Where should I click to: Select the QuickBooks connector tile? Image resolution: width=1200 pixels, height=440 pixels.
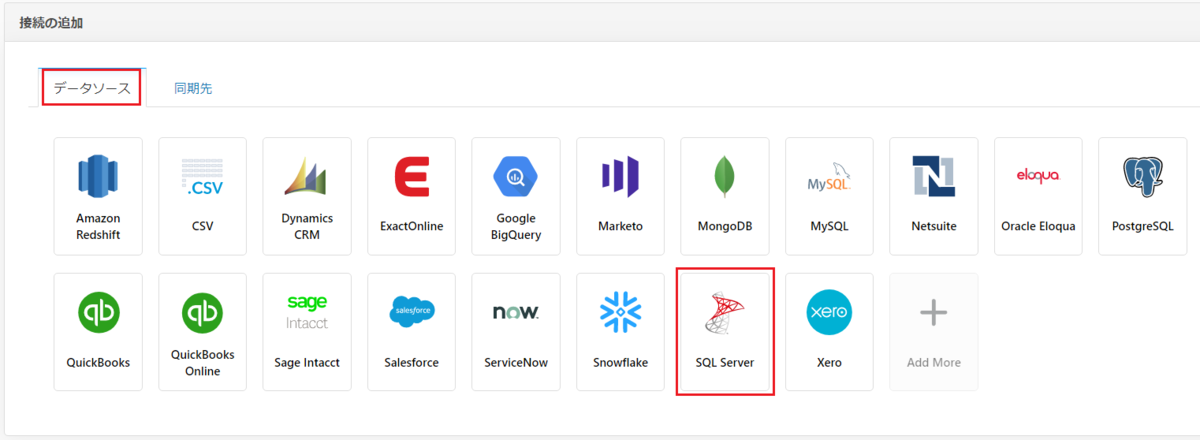(98, 332)
